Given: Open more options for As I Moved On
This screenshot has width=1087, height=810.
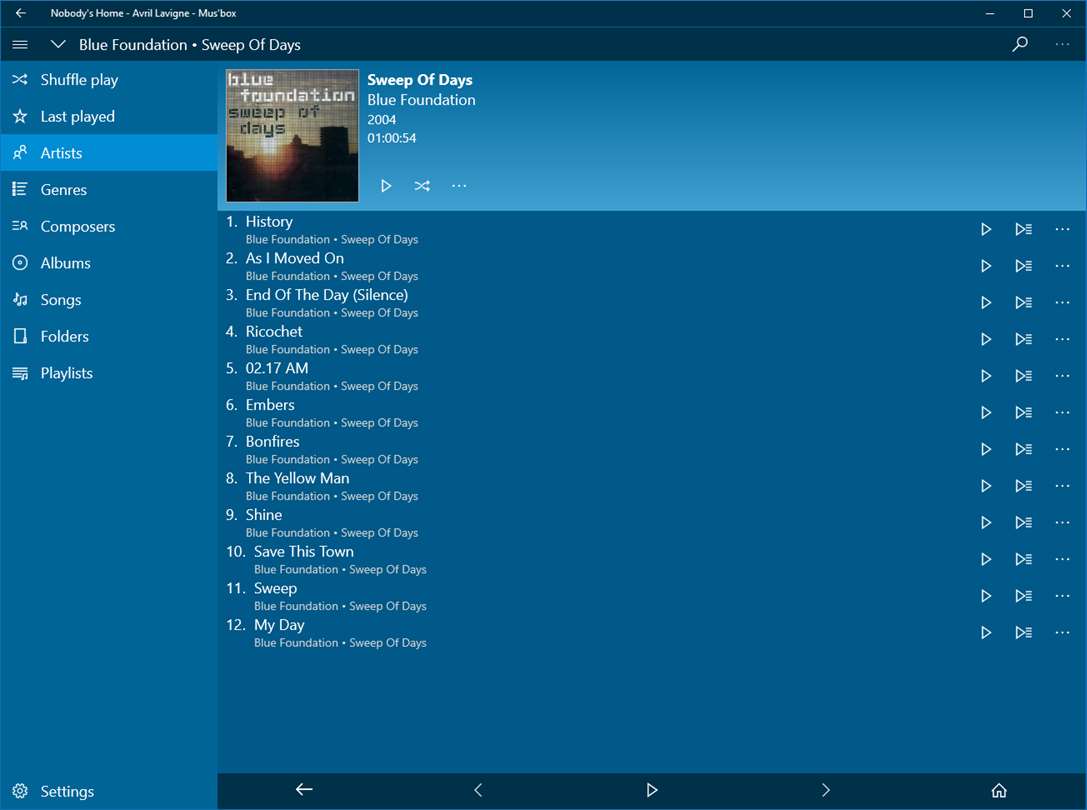Looking at the screenshot, I should (x=1062, y=266).
